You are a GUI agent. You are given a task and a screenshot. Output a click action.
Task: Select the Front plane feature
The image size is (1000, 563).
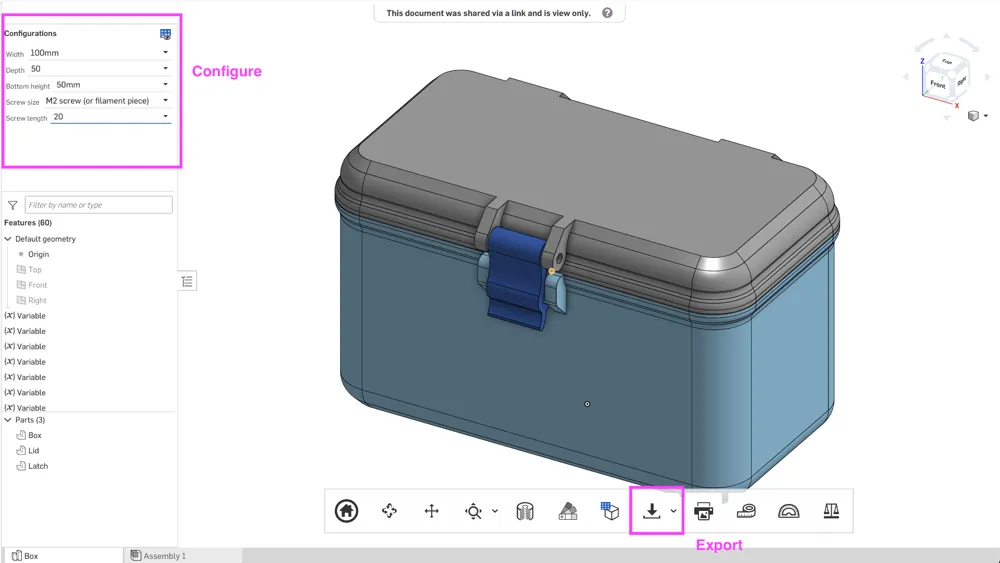pos(32,285)
